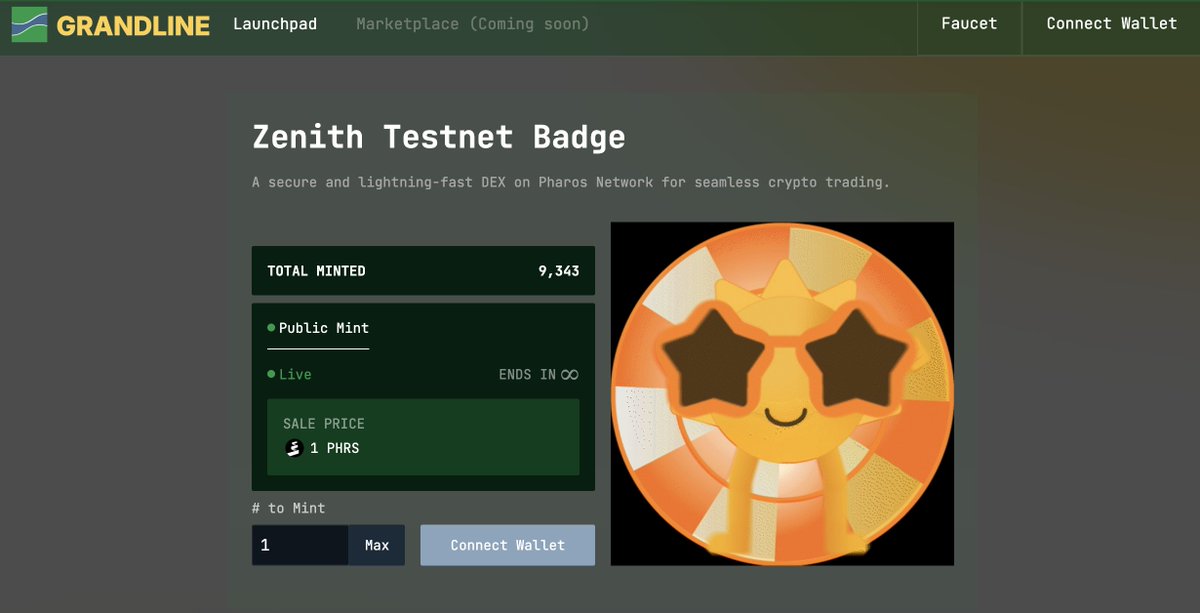Click the number to mint input field

coord(300,545)
